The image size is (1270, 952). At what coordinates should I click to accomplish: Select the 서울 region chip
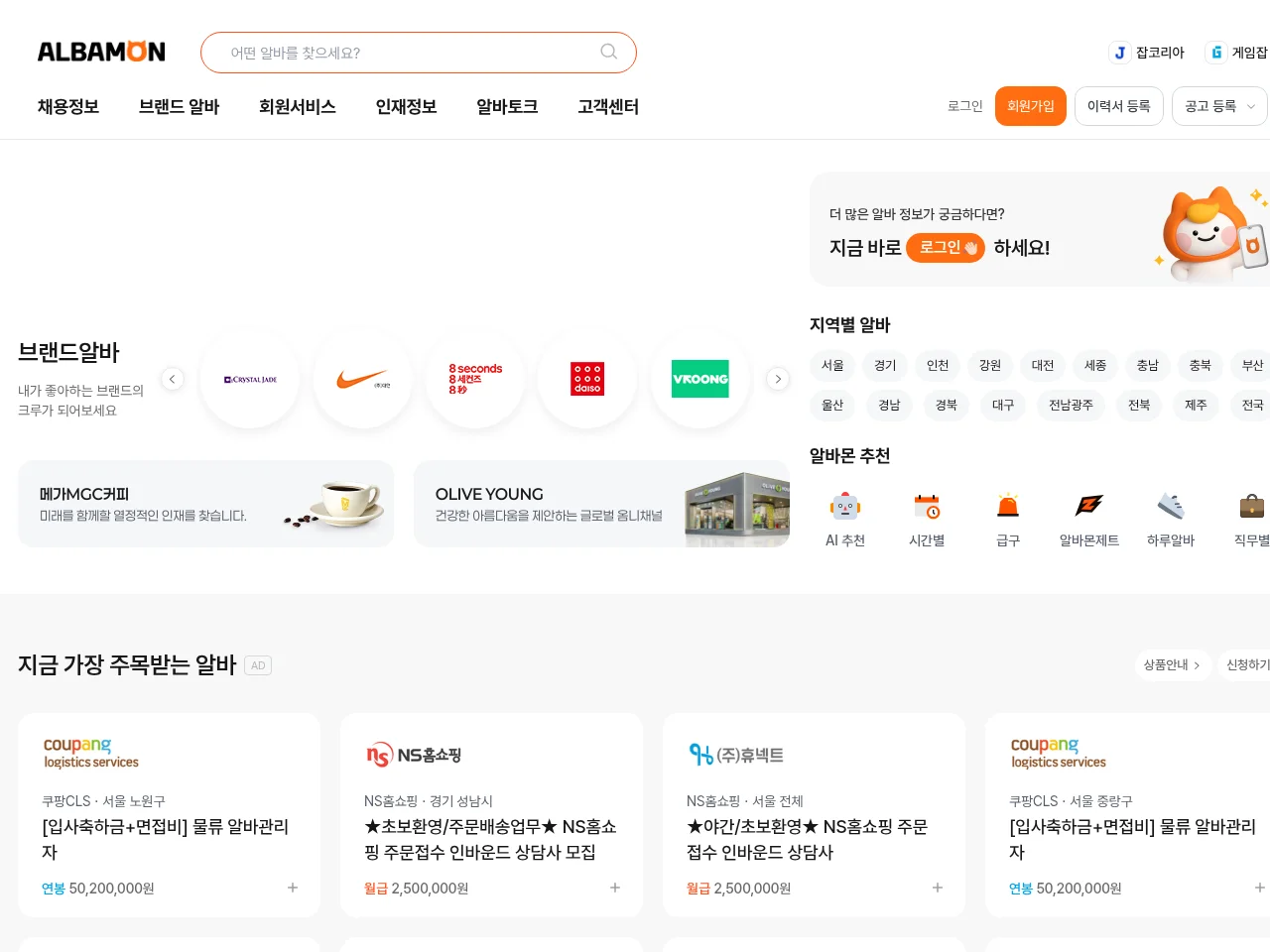tap(832, 366)
